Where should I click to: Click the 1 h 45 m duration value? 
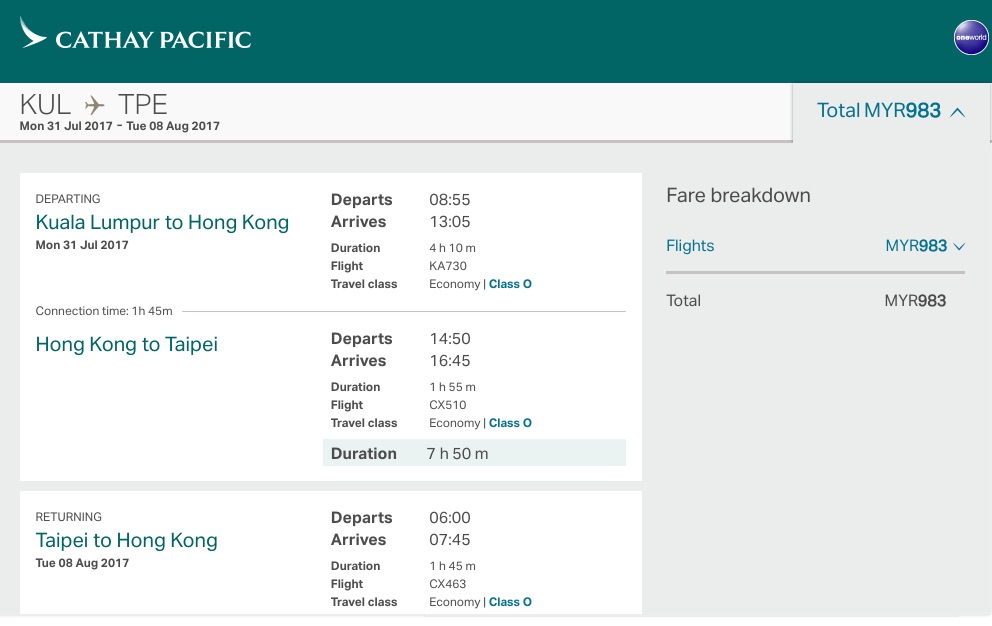pyautogui.click(x=452, y=566)
